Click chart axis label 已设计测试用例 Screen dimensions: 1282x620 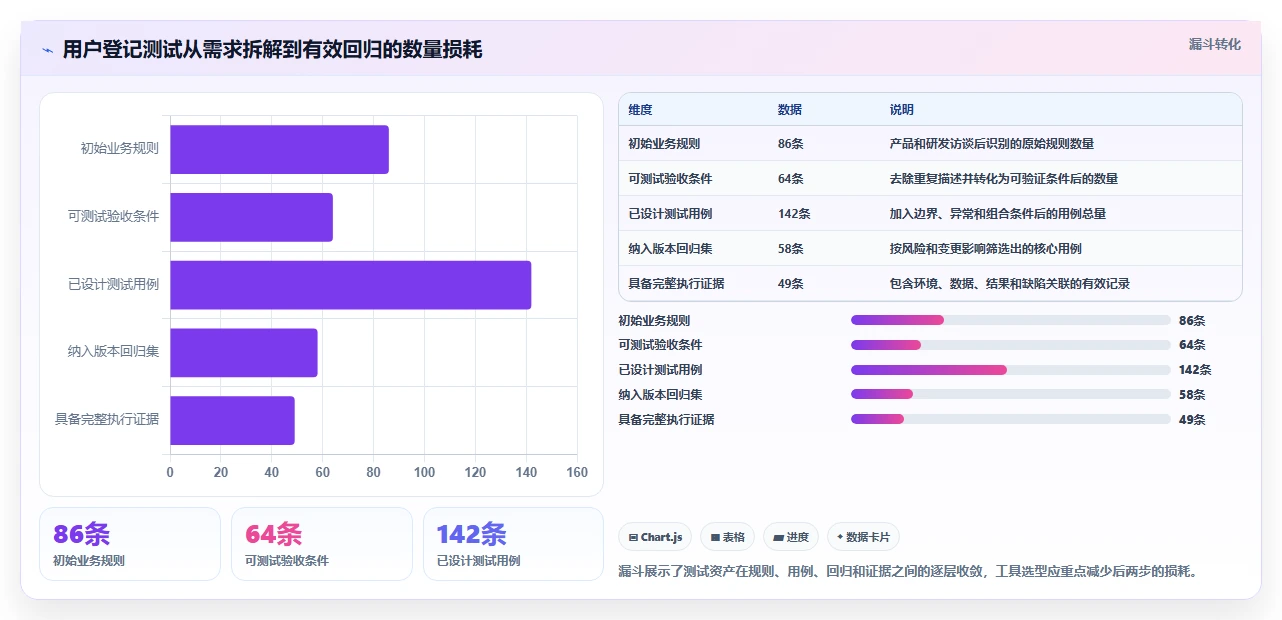pyautogui.click(x=114, y=285)
